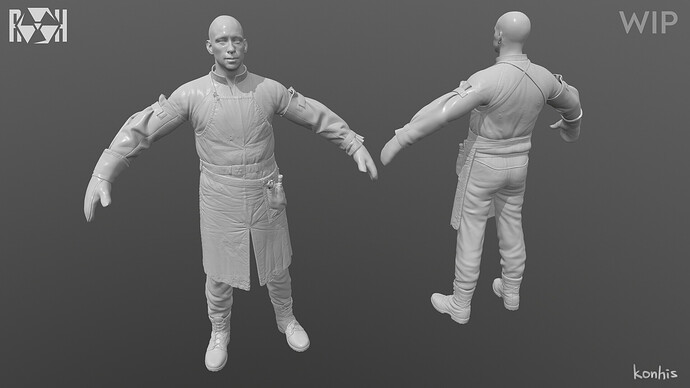Viewport: 690px width, 388px height.
Task: Click the front character's bare outstretched hand
Action: 365,161
